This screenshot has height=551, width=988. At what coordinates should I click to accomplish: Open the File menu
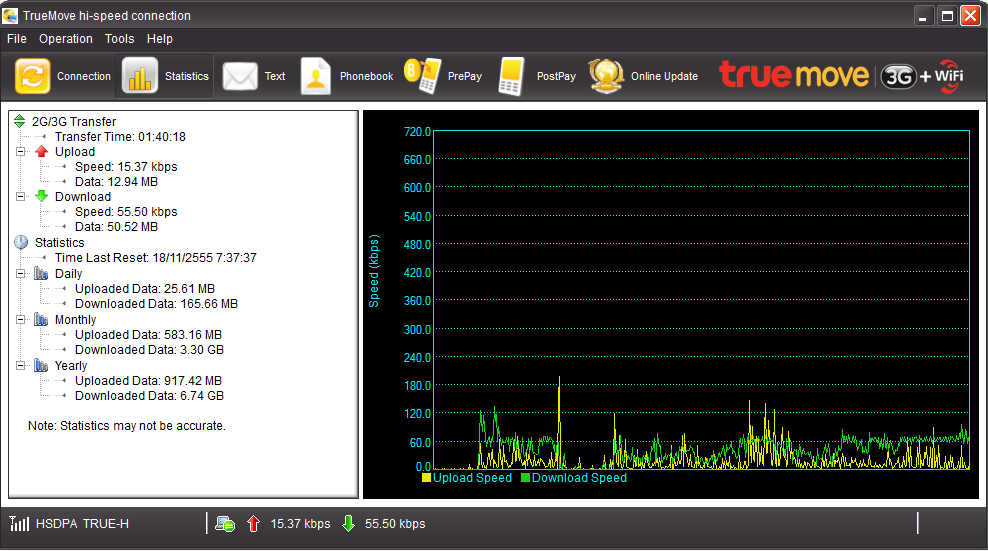[x=17, y=38]
